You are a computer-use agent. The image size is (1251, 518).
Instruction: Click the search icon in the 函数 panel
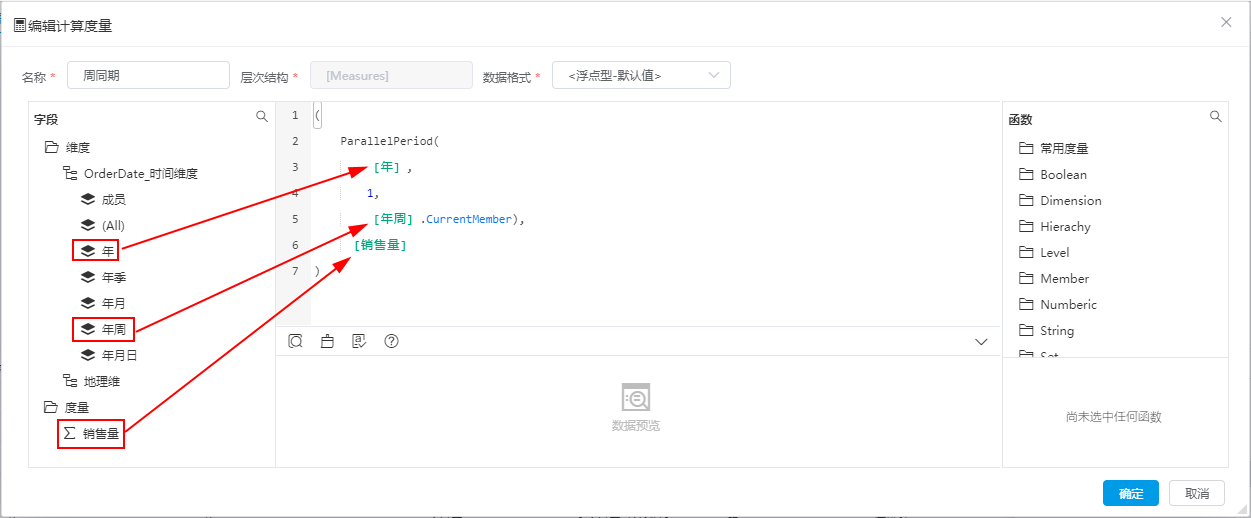click(x=1216, y=117)
